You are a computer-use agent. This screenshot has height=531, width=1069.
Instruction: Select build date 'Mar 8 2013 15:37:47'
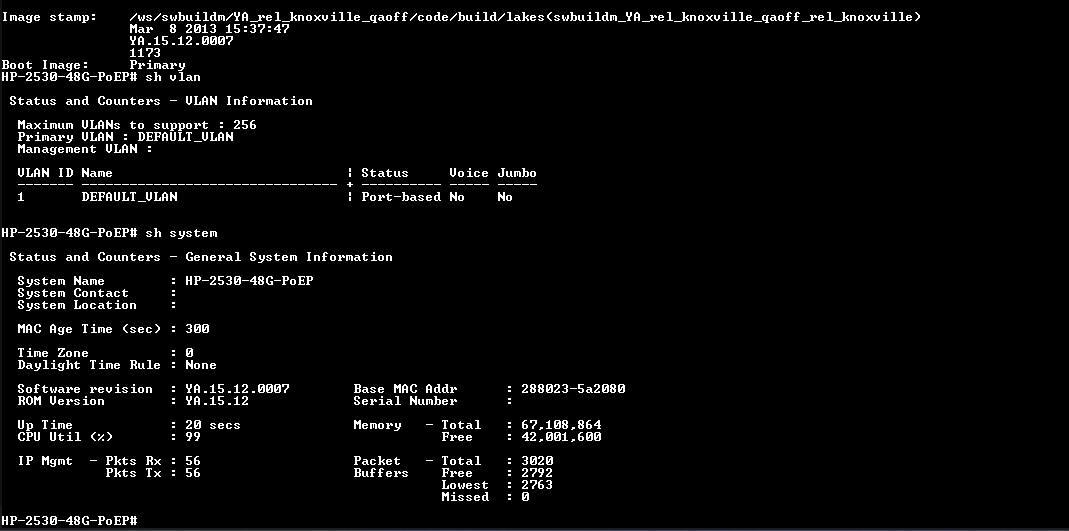(209, 29)
